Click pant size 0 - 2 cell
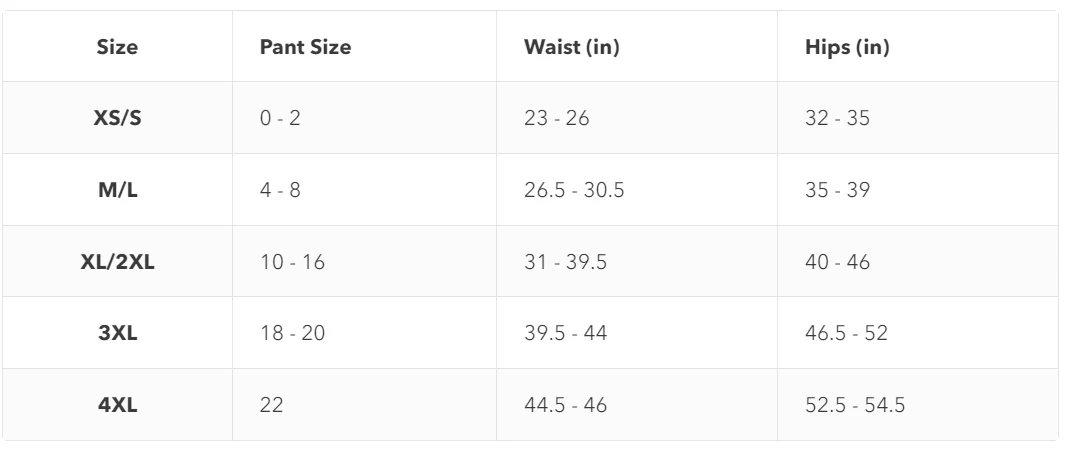 click(280, 118)
